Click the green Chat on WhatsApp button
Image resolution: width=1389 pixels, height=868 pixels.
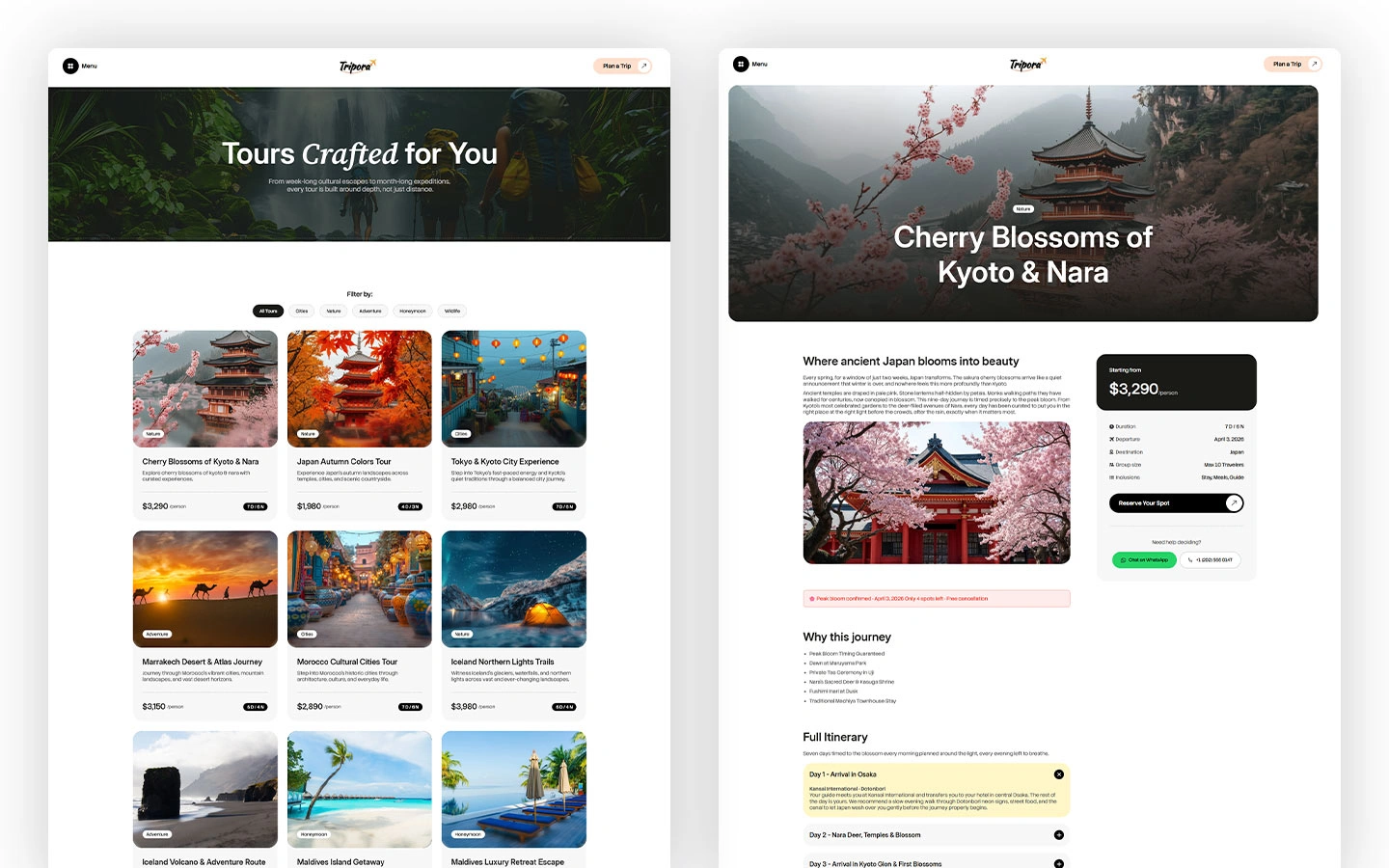coord(1144,559)
